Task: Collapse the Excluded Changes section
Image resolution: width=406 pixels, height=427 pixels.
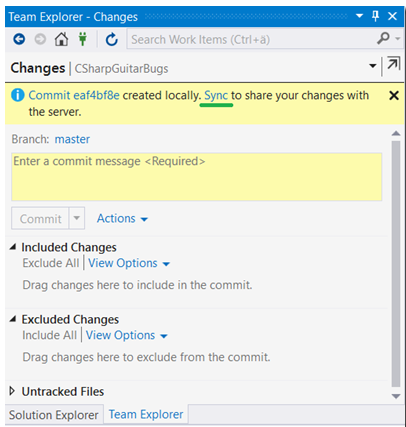Action: click(13, 319)
